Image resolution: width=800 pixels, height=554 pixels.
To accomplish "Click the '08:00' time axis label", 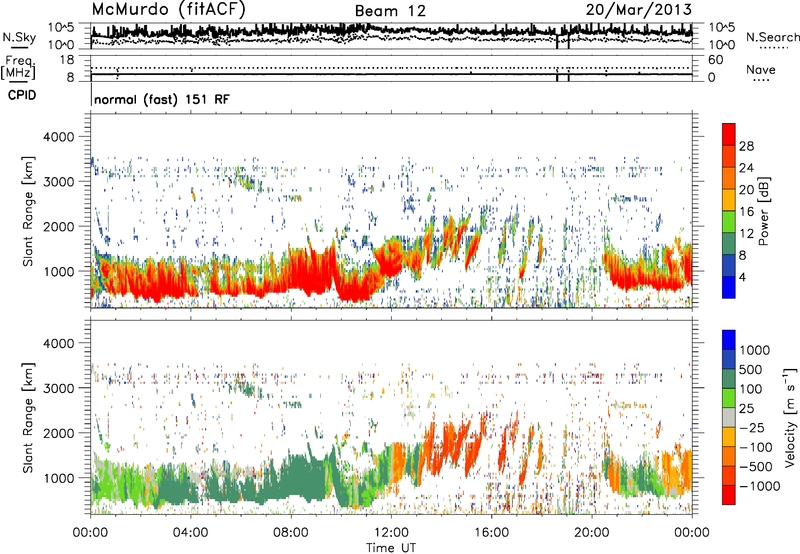I will tap(291, 533).
